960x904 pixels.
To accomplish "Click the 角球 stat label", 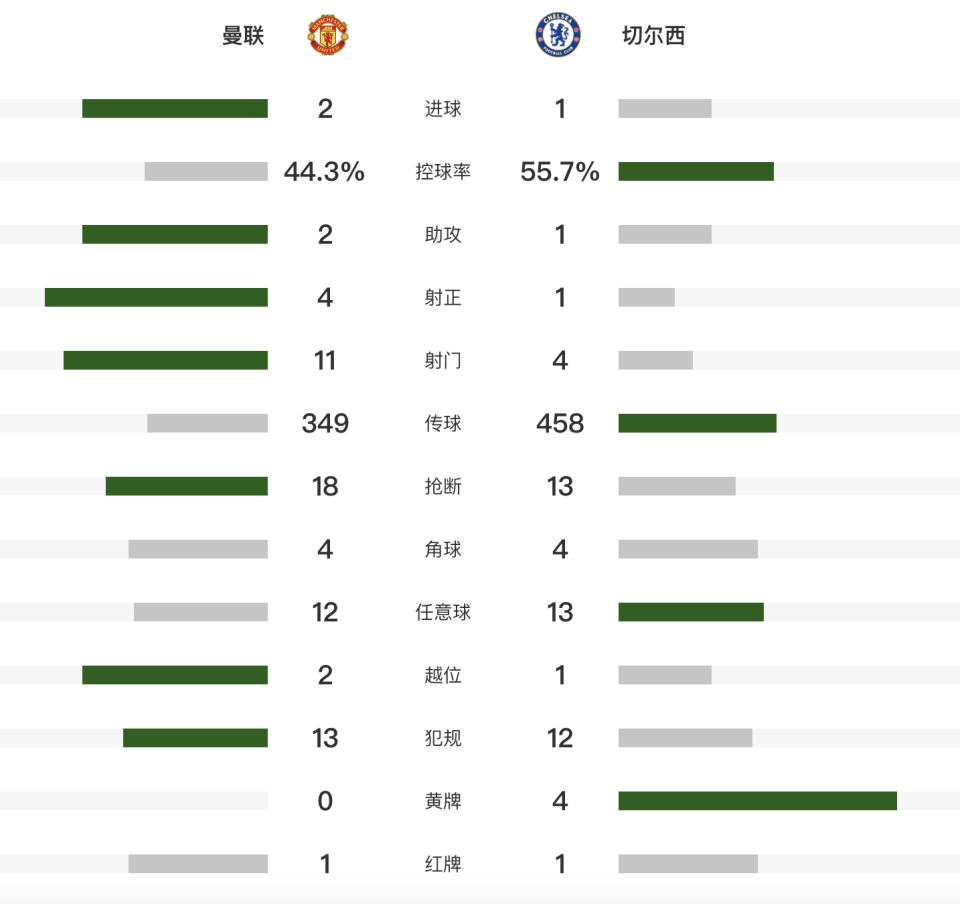I will pyautogui.click(x=443, y=549).
